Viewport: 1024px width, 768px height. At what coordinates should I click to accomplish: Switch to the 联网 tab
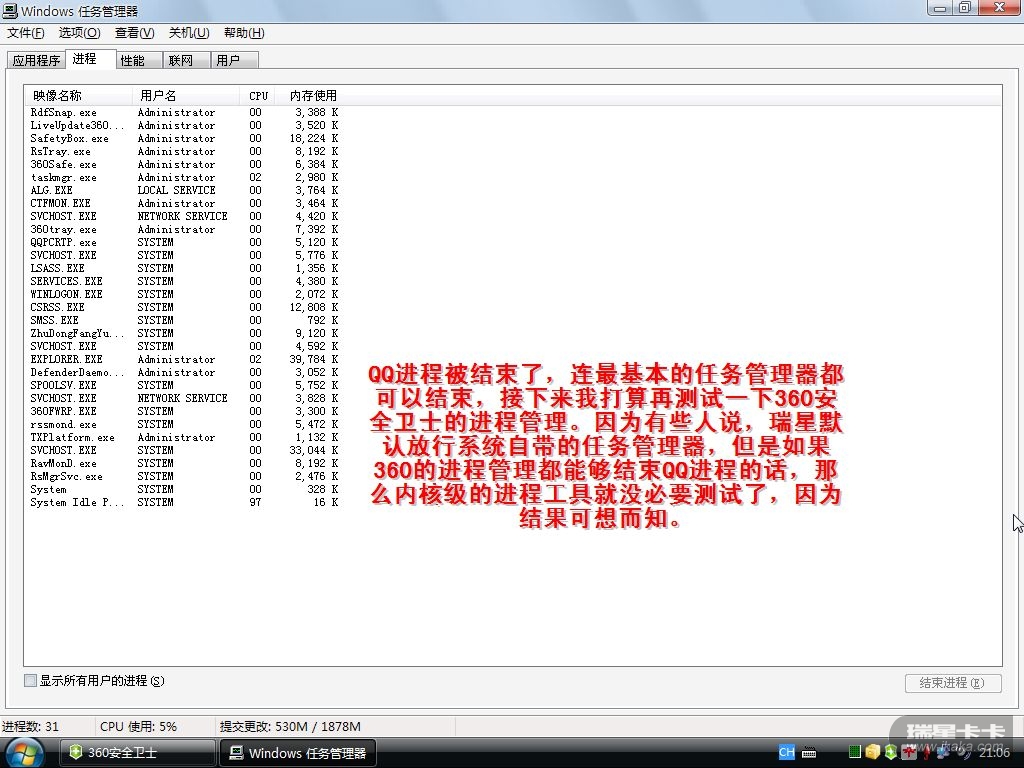(x=187, y=60)
